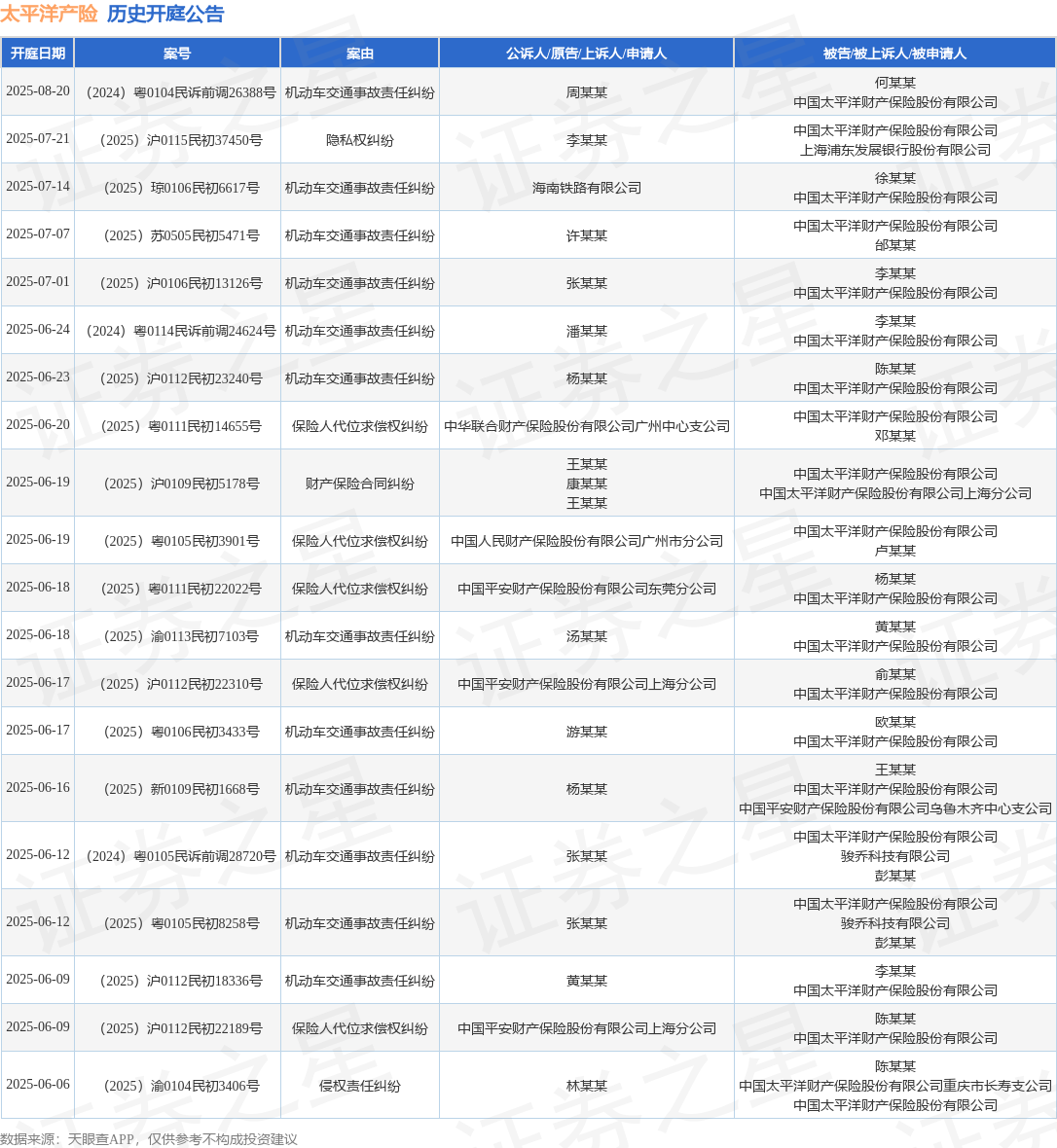Click plaintiff 许某某
1057x1148 pixels.
587,235
